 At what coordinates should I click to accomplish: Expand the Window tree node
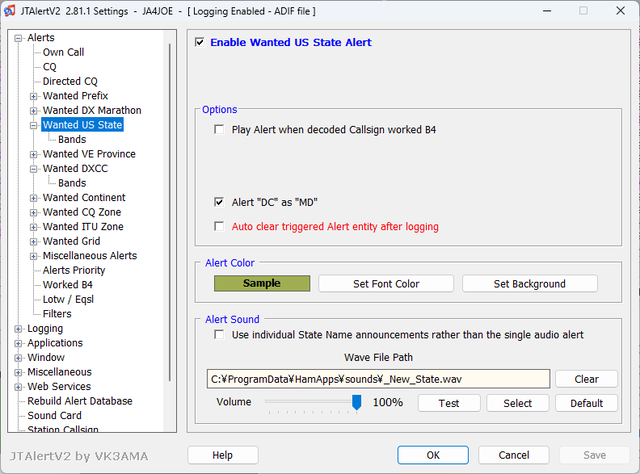18,358
